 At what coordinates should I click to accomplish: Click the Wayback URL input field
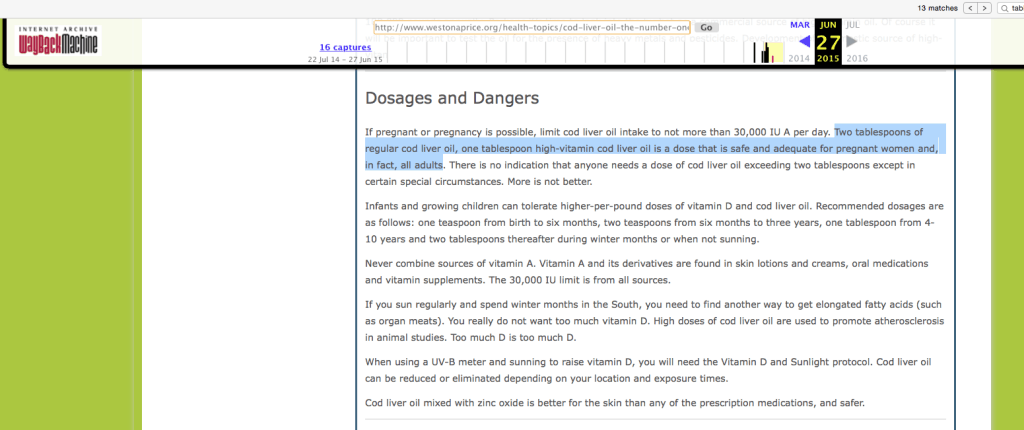tap(532, 27)
